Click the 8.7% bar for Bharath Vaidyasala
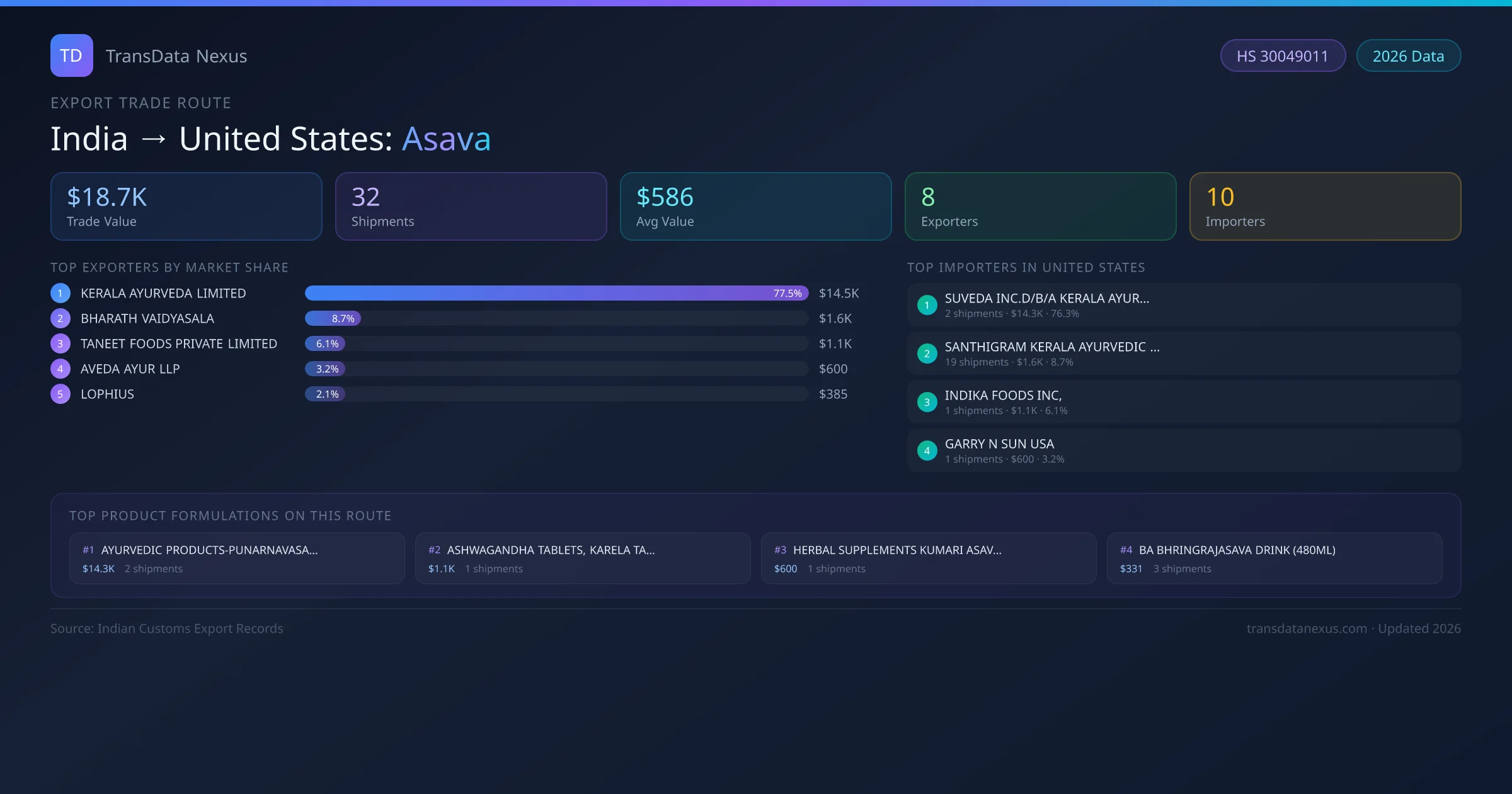The image size is (1512, 794). (333, 318)
